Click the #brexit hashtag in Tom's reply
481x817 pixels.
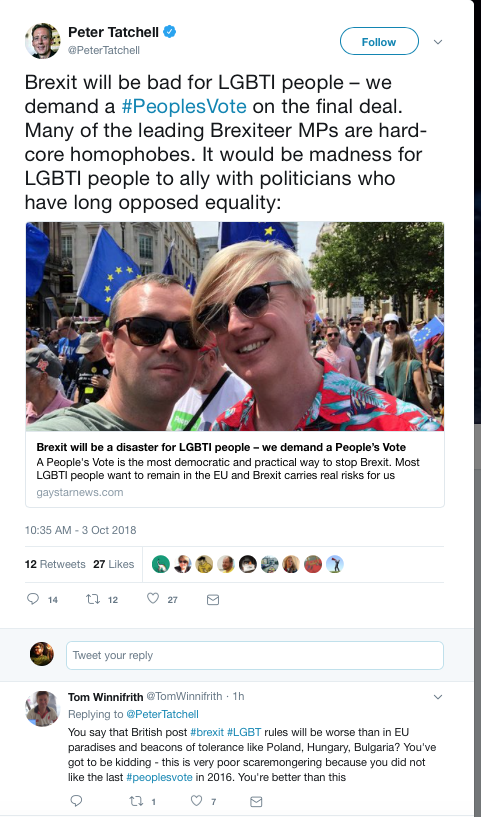click(207, 732)
